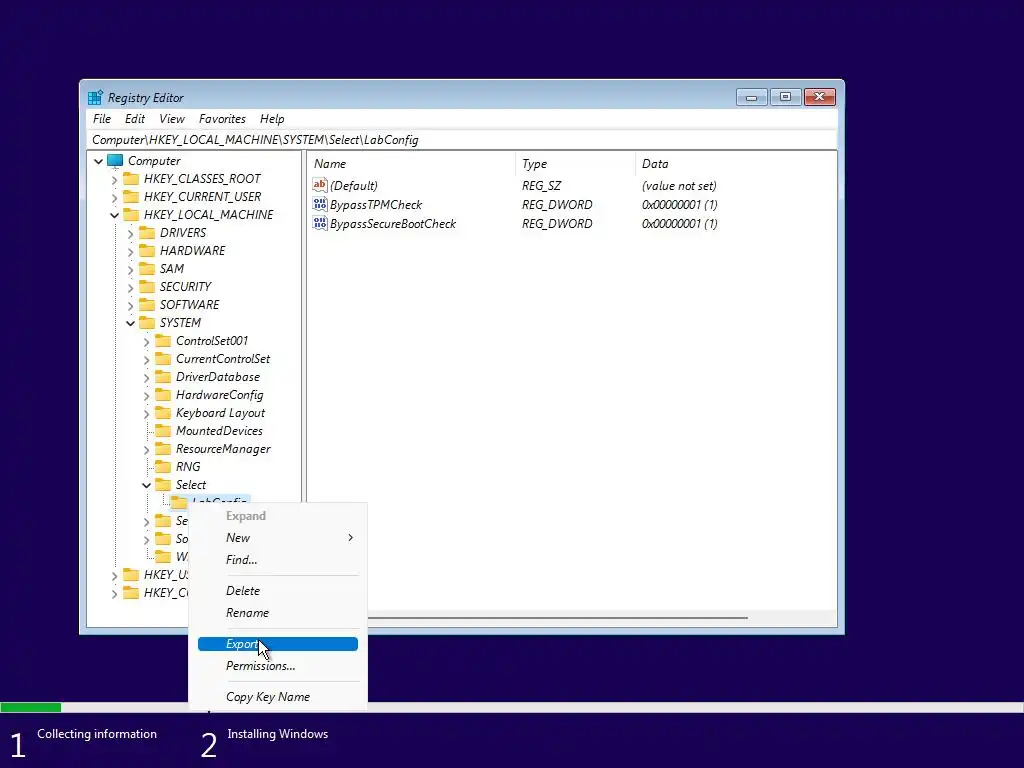Click the SAM folder icon

tap(148, 268)
